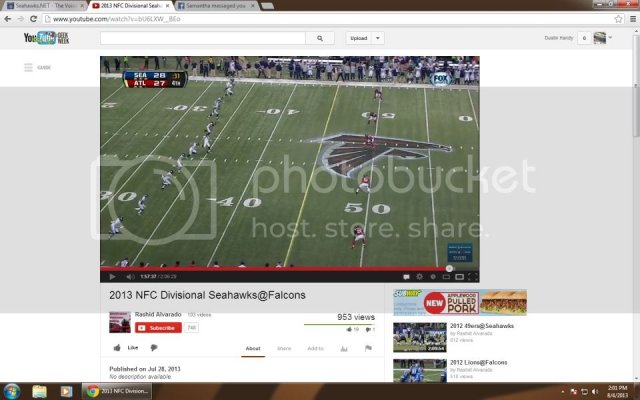Dislike the video with thumbs down

(154, 348)
